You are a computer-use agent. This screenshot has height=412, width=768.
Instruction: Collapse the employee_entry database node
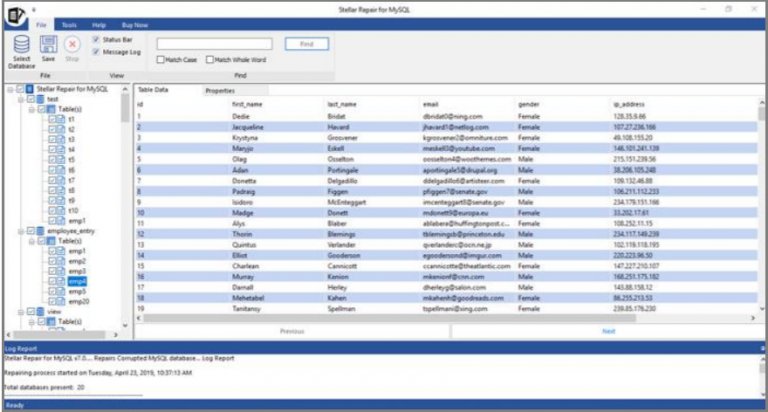pos(21,231)
